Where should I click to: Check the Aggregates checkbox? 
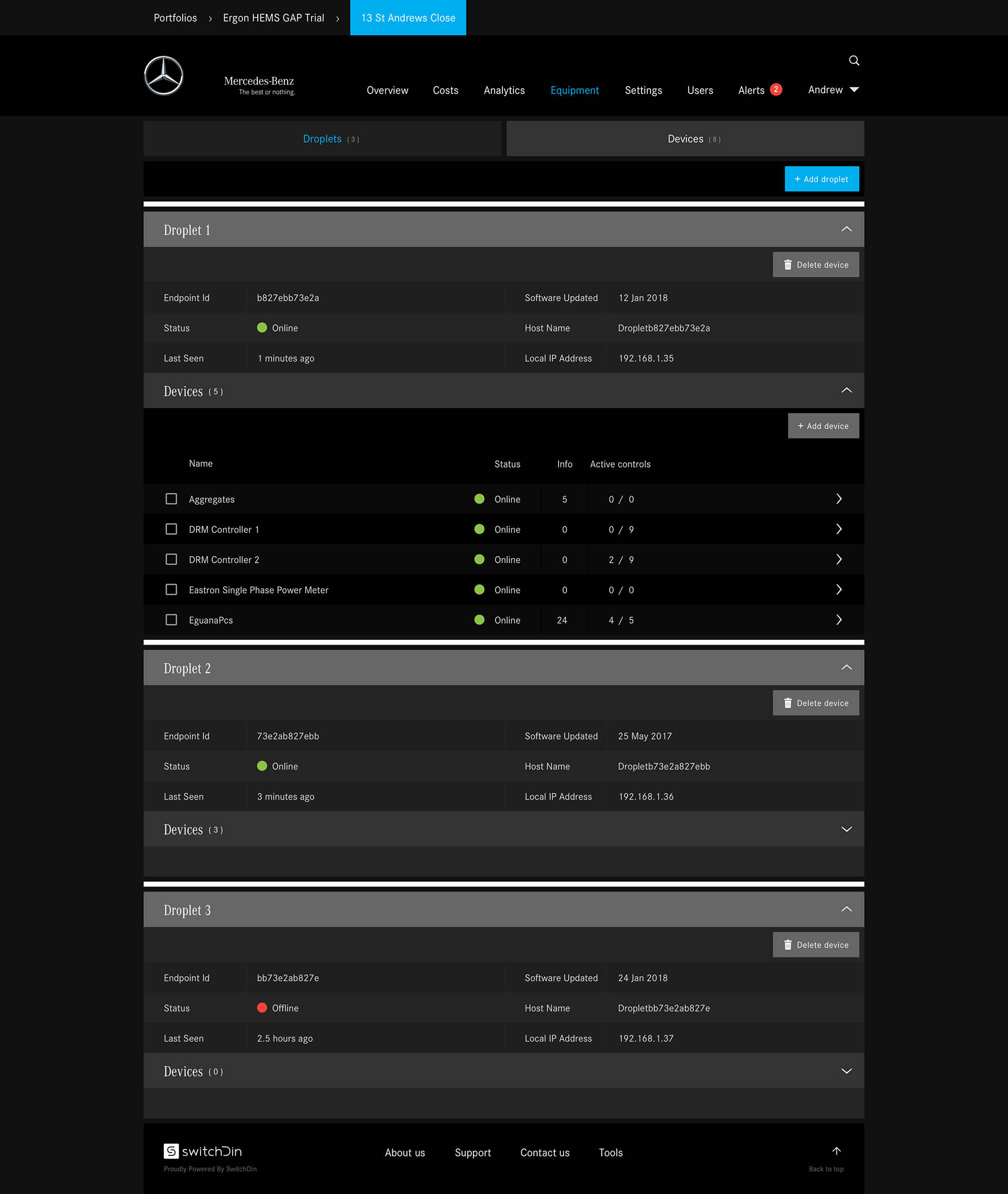[171, 499]
